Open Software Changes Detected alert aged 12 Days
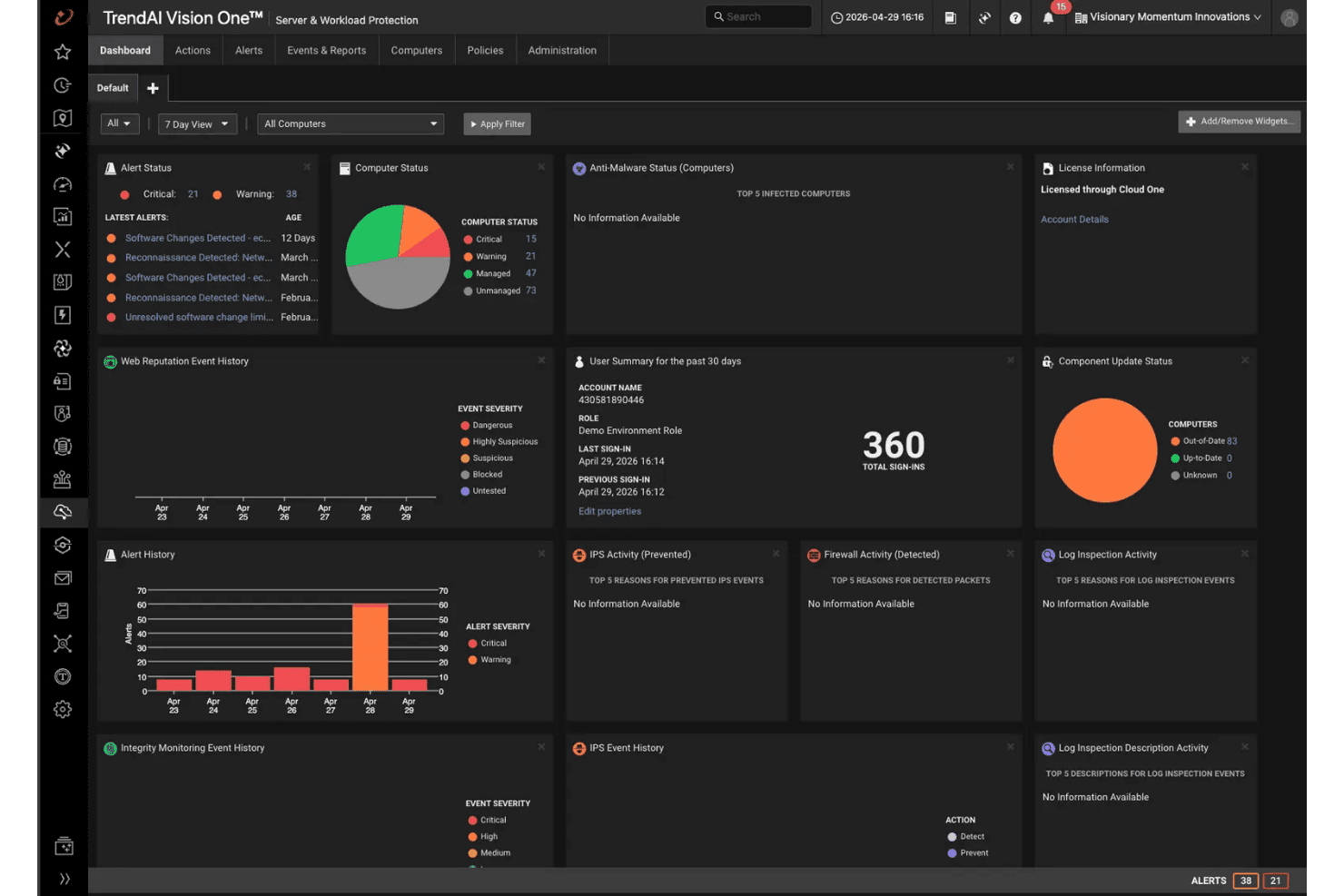The image size is (1344, 896). (x=198, y=239)
